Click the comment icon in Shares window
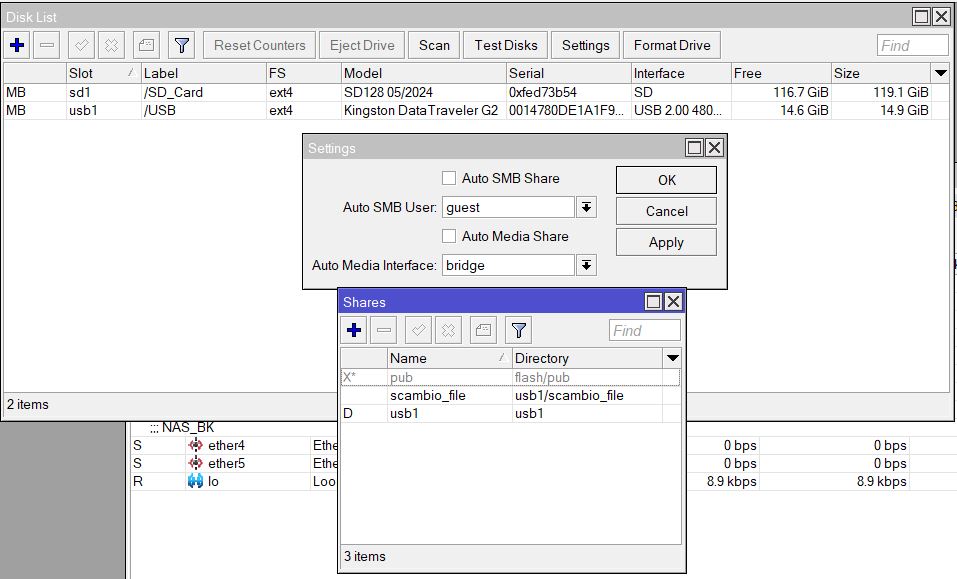 [483, 330]
